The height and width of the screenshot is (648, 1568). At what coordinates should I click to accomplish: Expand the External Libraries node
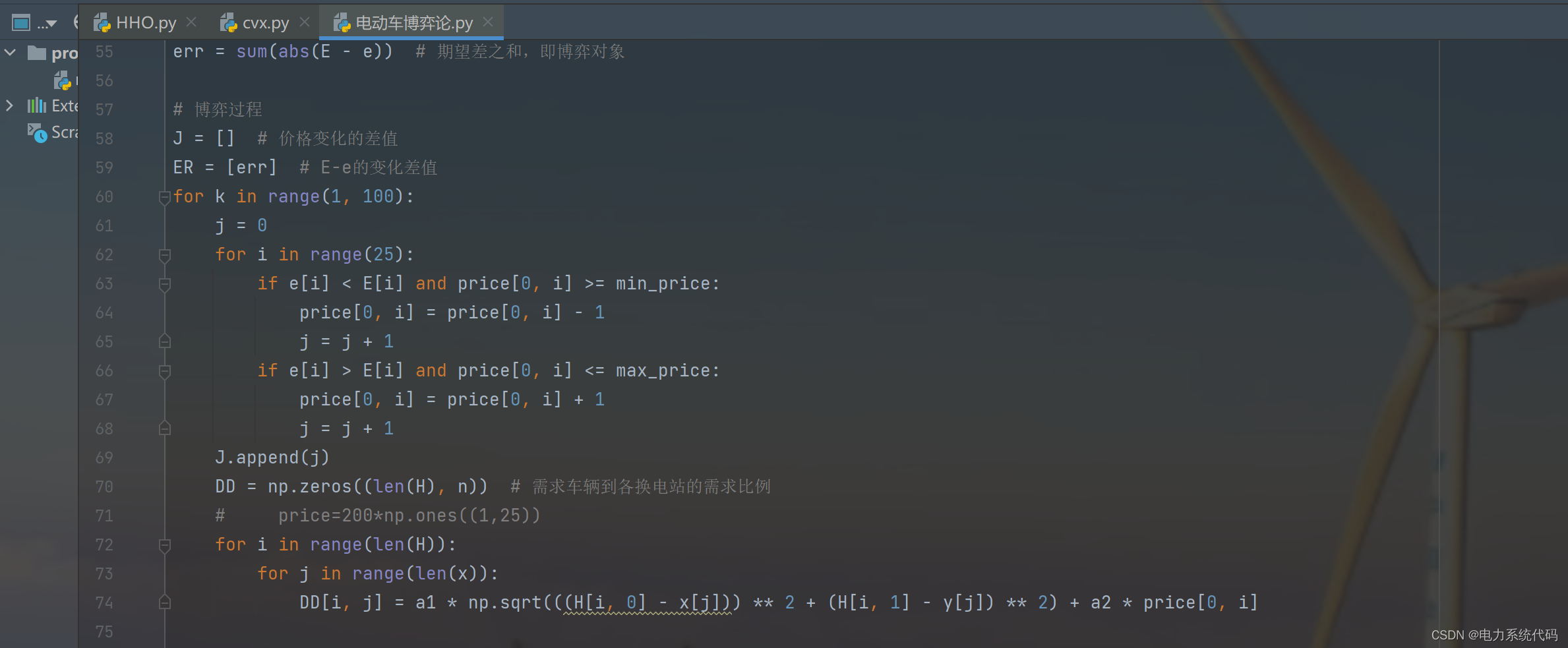tap(9, 105)
